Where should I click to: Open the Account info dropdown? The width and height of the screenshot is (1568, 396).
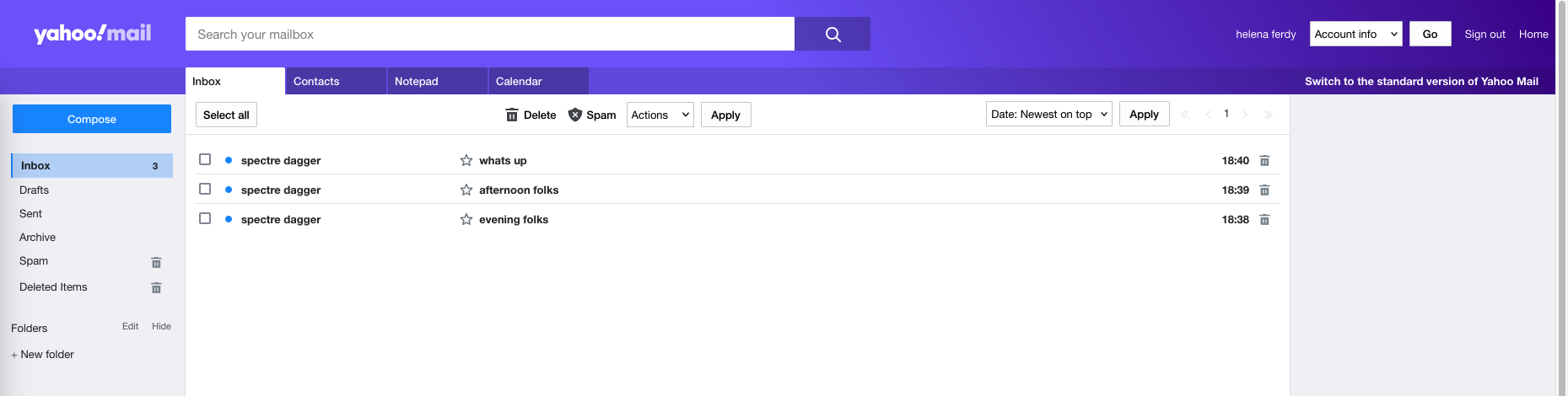tap(1355, 35)
